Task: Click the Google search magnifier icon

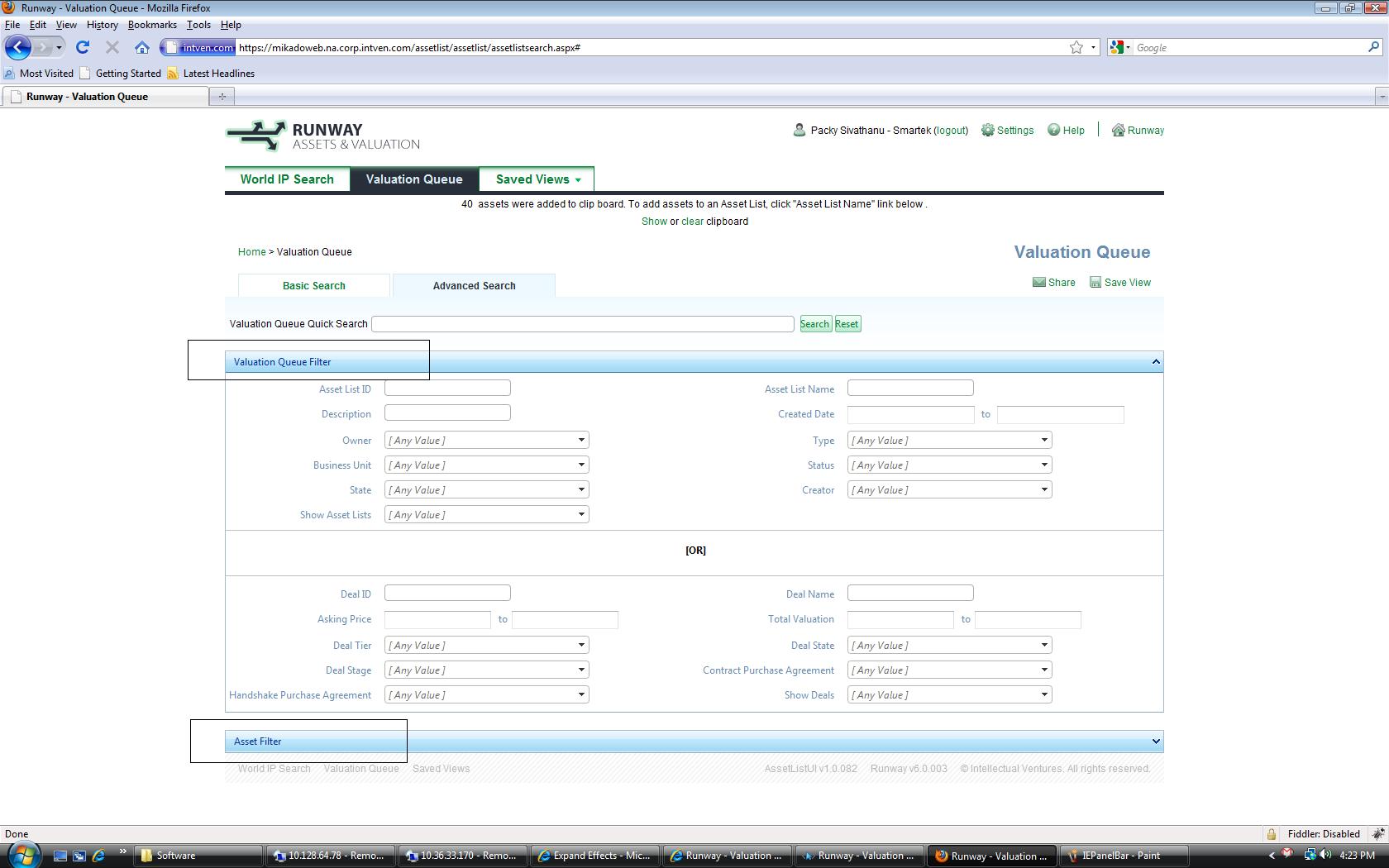Action: click(x=1373, y=47)
